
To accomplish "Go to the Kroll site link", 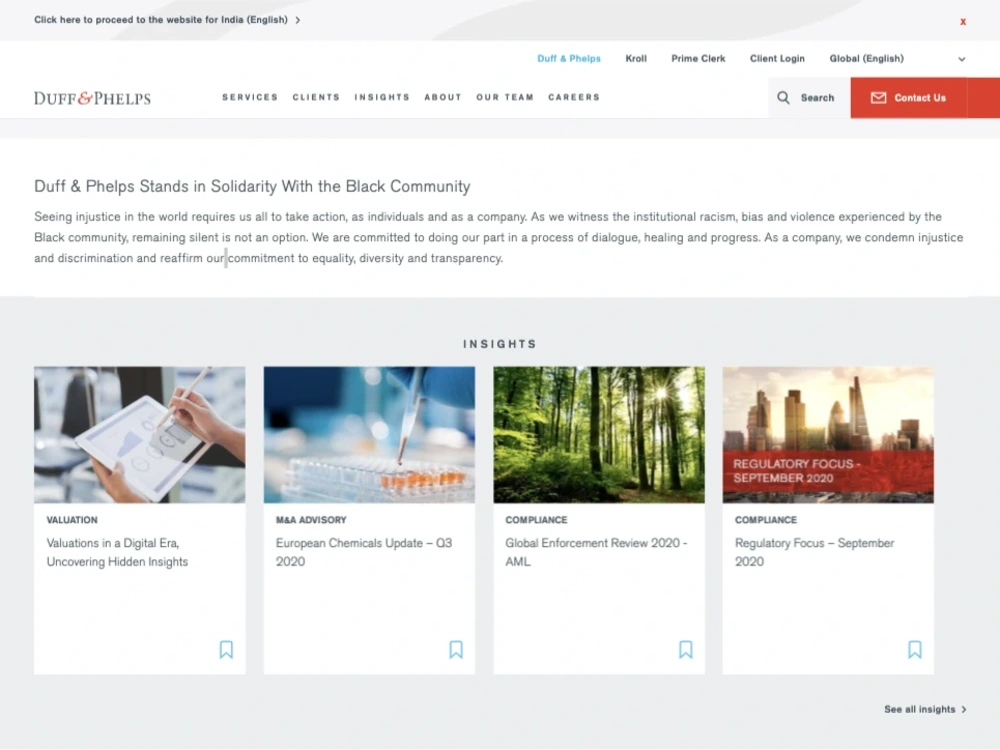I will [x=636, y=59].
